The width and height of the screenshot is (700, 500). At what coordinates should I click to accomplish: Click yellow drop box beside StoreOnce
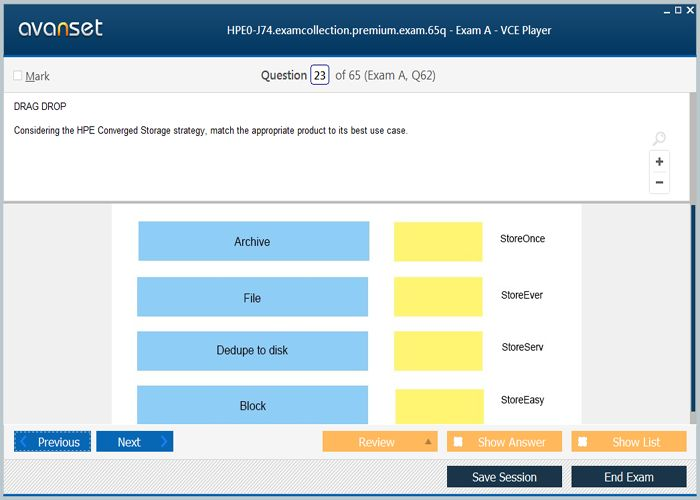pos(438,242)
